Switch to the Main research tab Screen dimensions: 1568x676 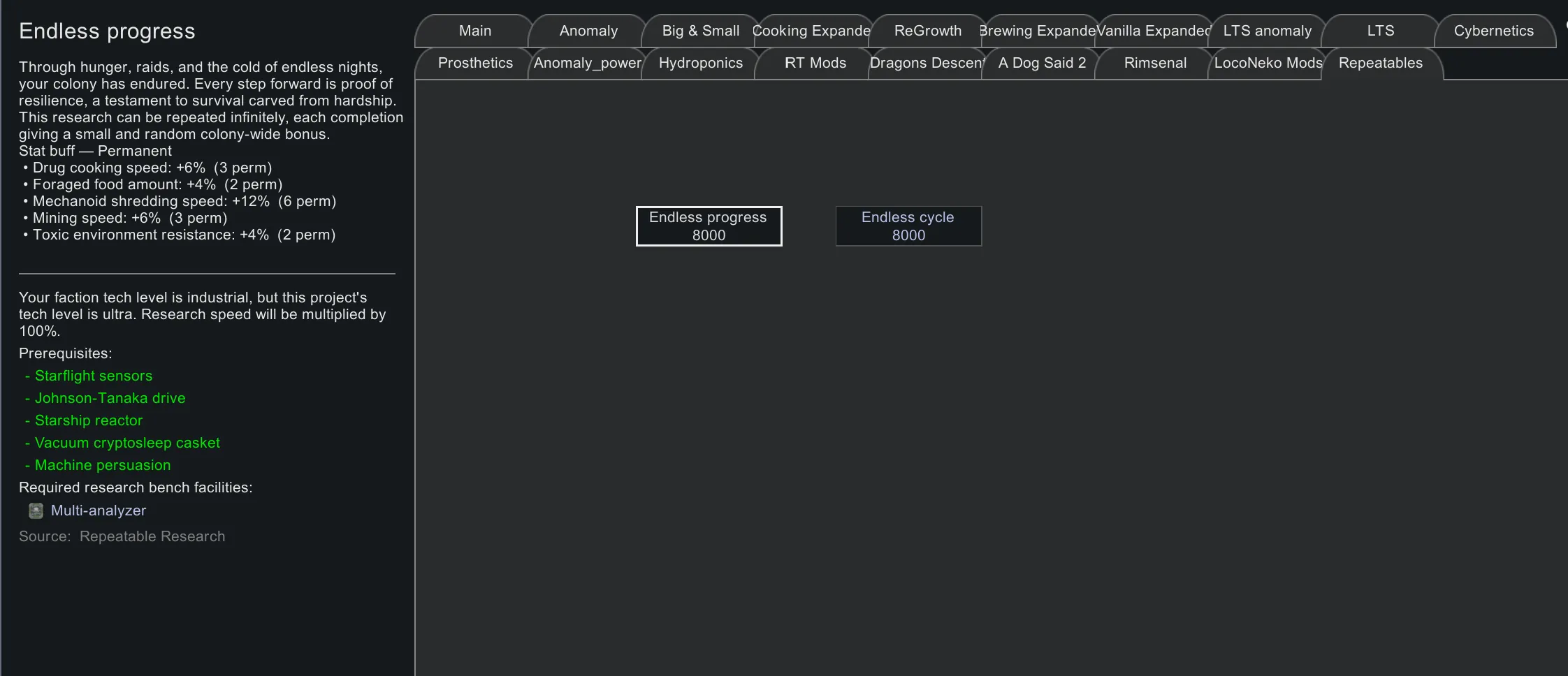[x=474, y=31]
